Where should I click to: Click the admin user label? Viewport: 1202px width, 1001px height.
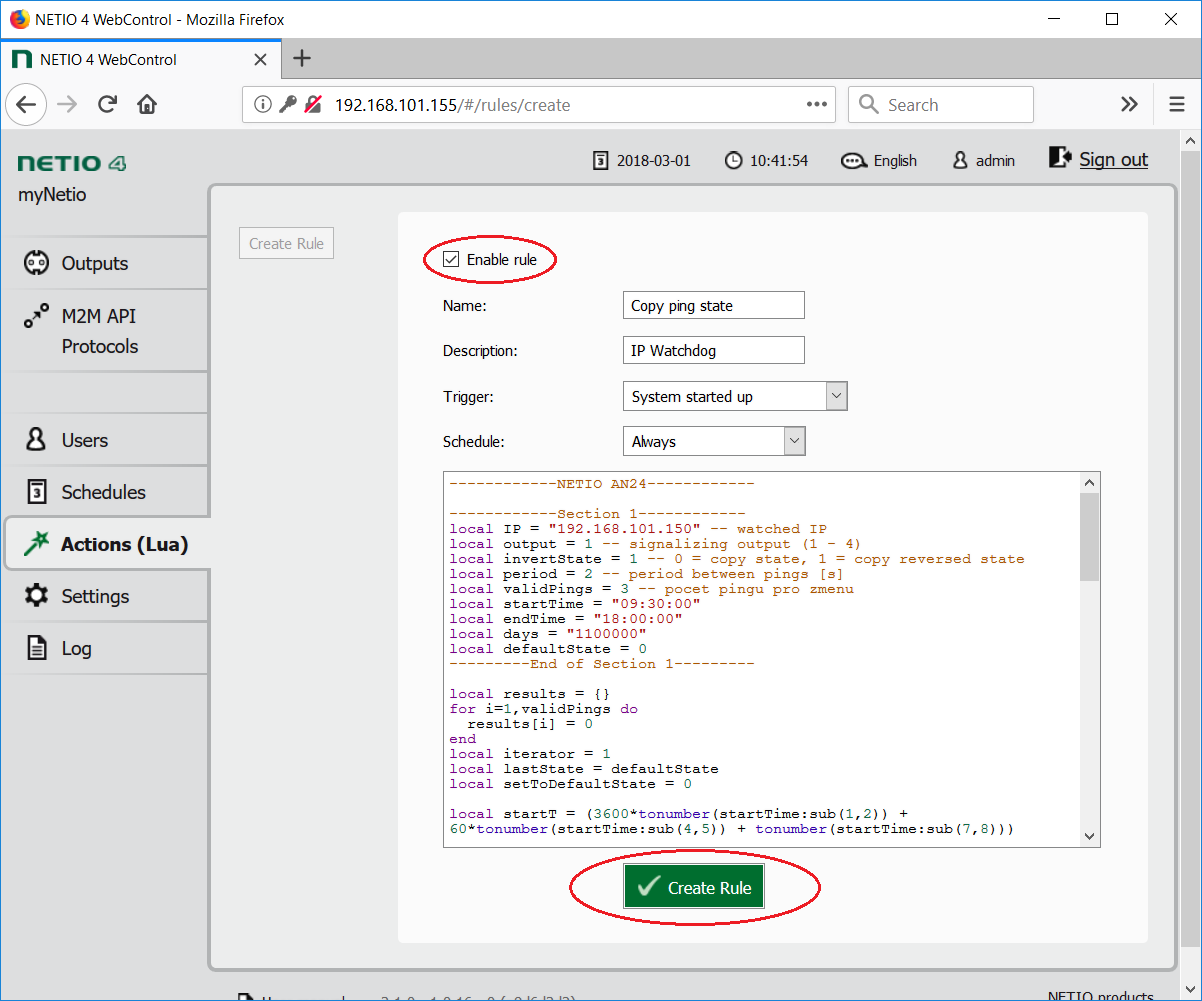point(995,161)
